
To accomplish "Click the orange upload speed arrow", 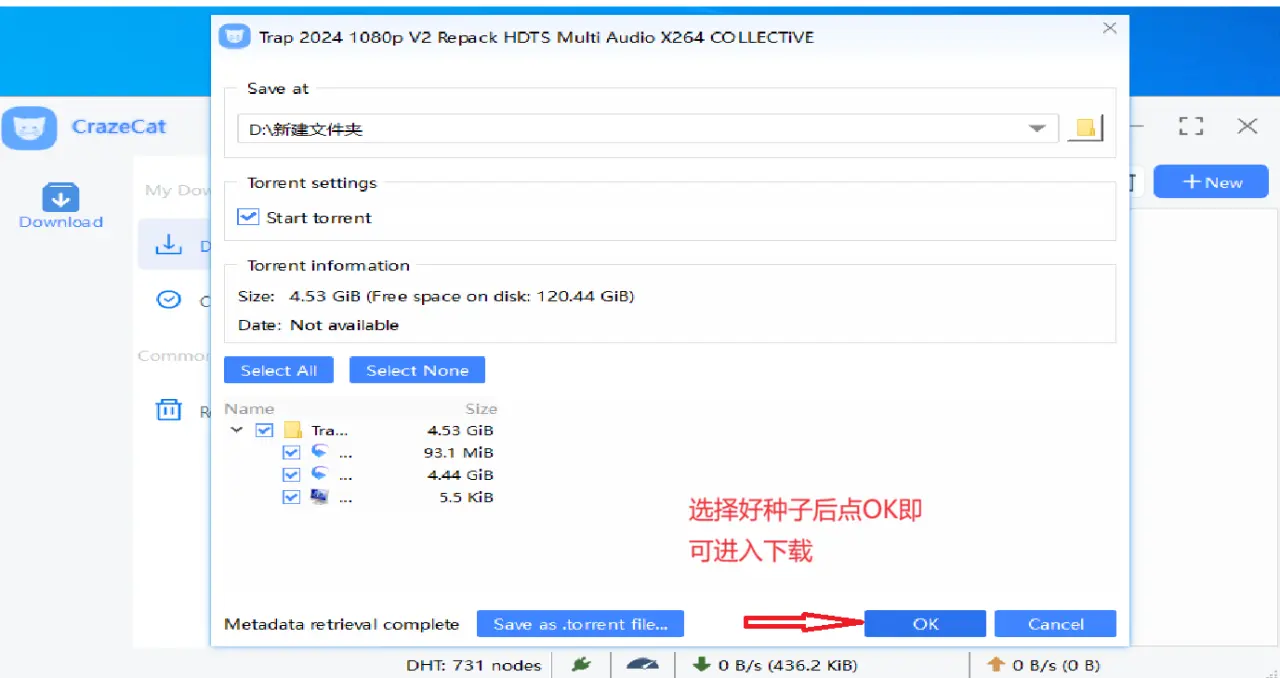I will point(995,664).
